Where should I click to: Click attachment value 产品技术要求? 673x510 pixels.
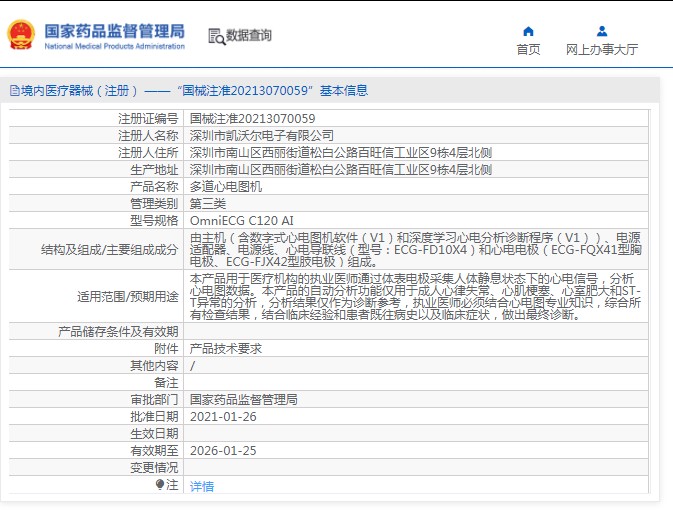click(226, 349)
